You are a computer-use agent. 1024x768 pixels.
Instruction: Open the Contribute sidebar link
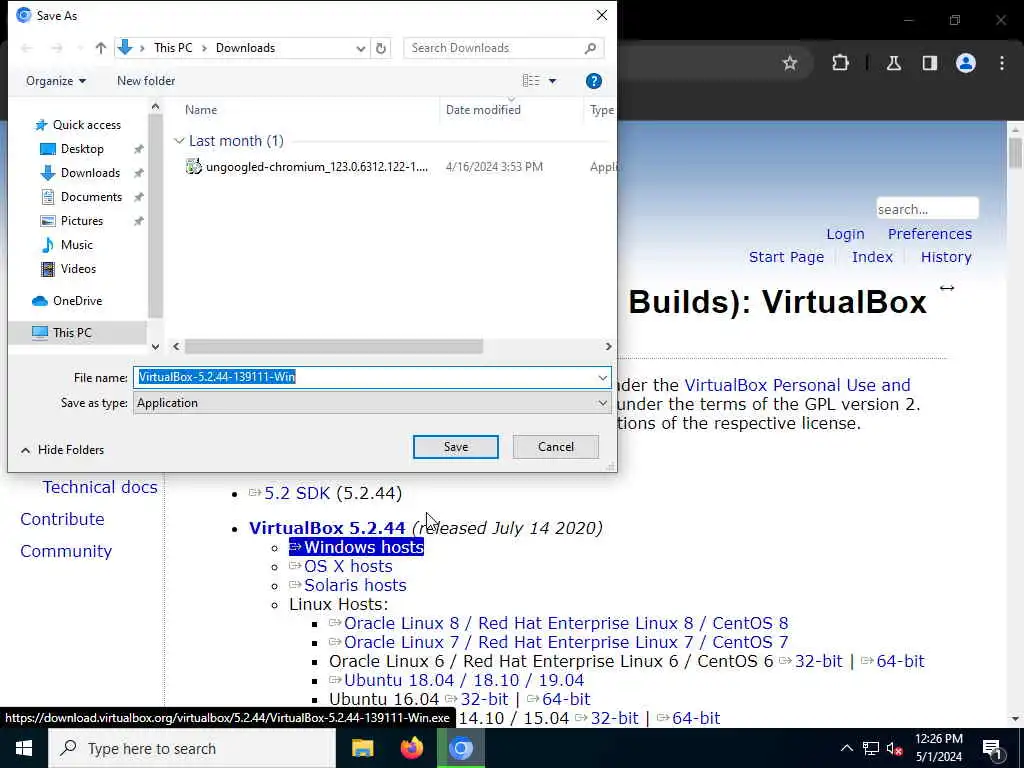pos(62,519)
